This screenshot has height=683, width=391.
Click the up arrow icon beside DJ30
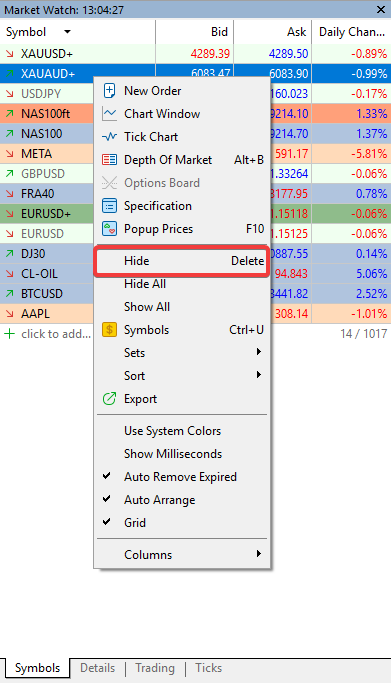(10, 254)
